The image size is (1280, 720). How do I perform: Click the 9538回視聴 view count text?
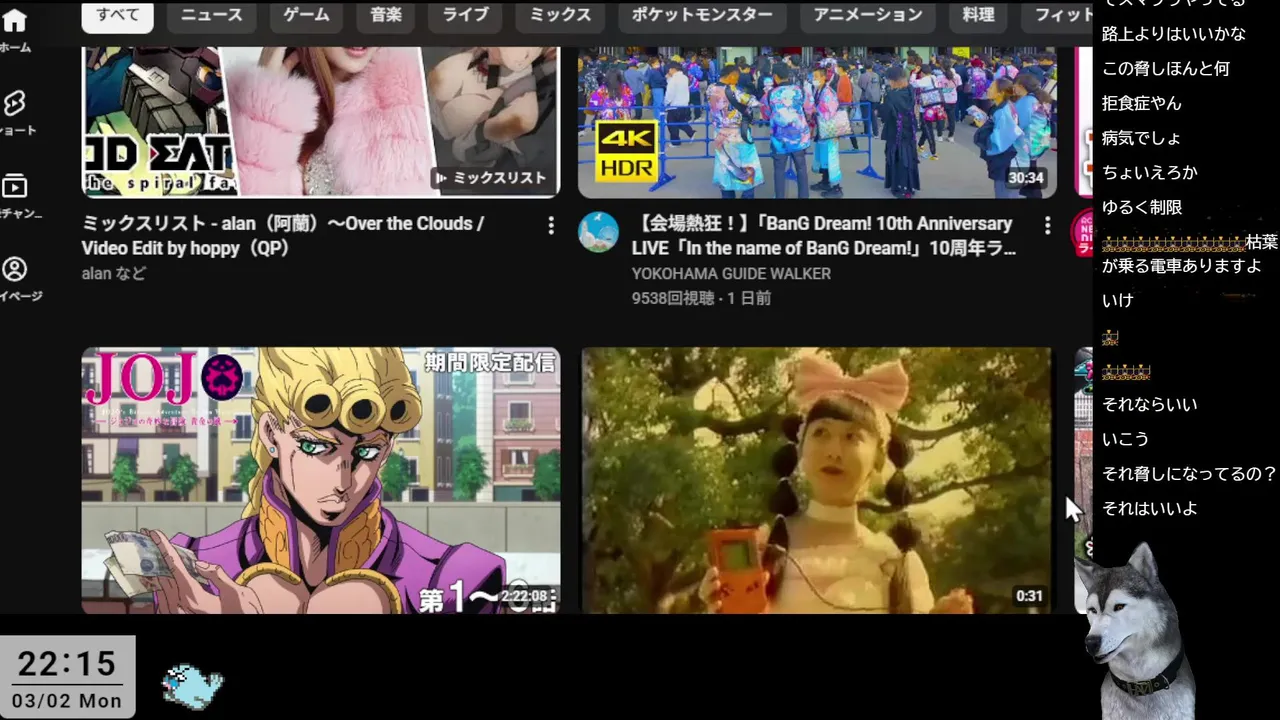[675, 298]
